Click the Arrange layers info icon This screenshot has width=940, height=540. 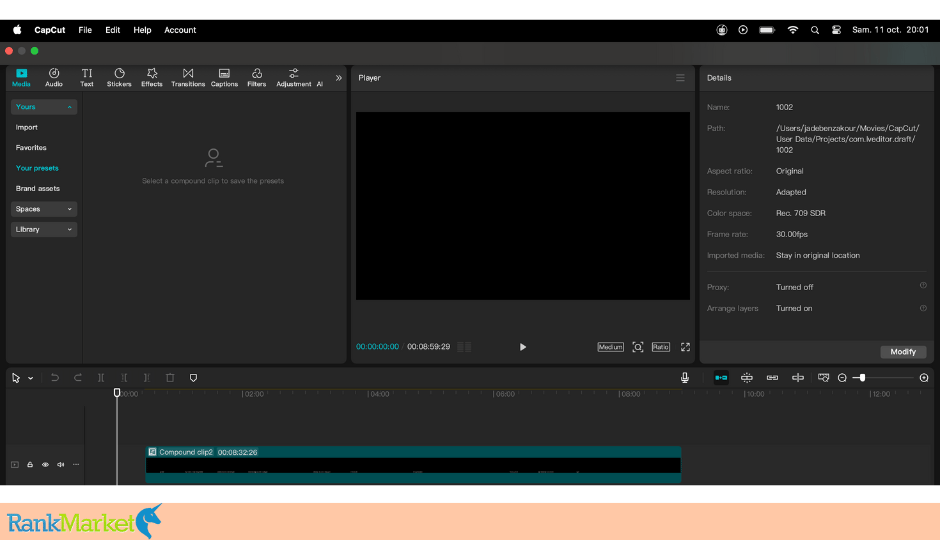tap(923, 308)
